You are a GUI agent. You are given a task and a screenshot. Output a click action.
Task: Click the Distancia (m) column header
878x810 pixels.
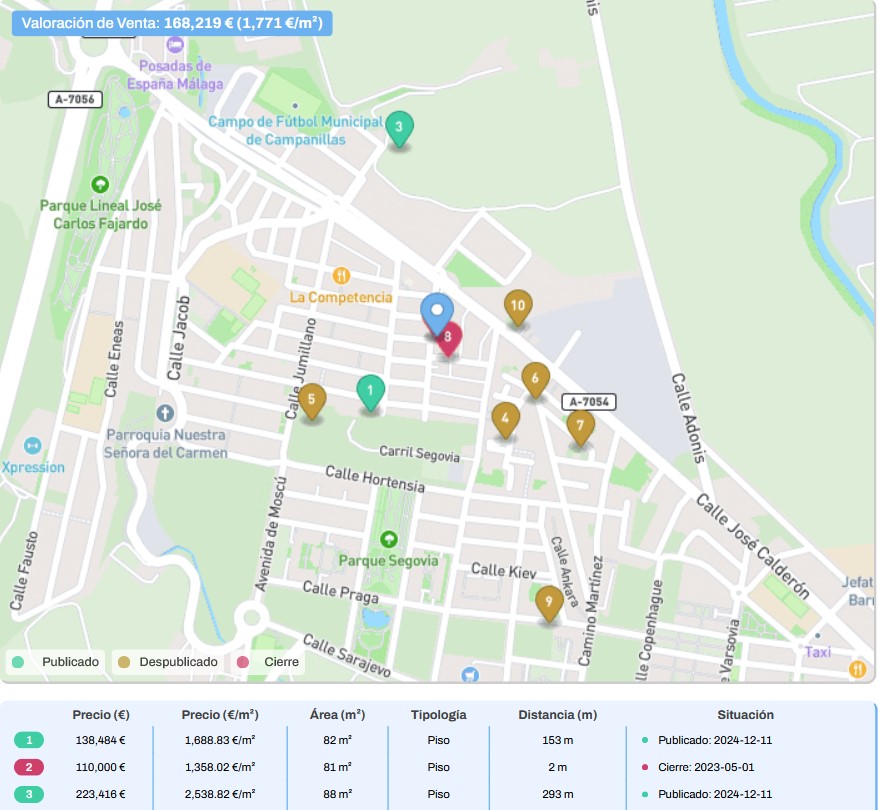coord(557,715)
